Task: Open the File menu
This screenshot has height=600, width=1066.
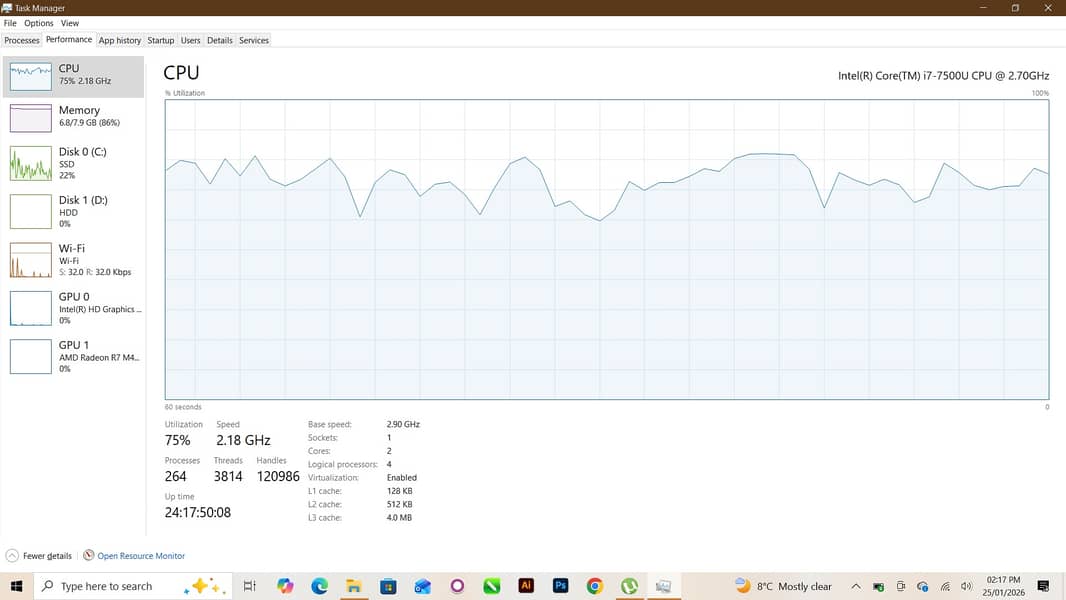Action: (x=10, y=23)
